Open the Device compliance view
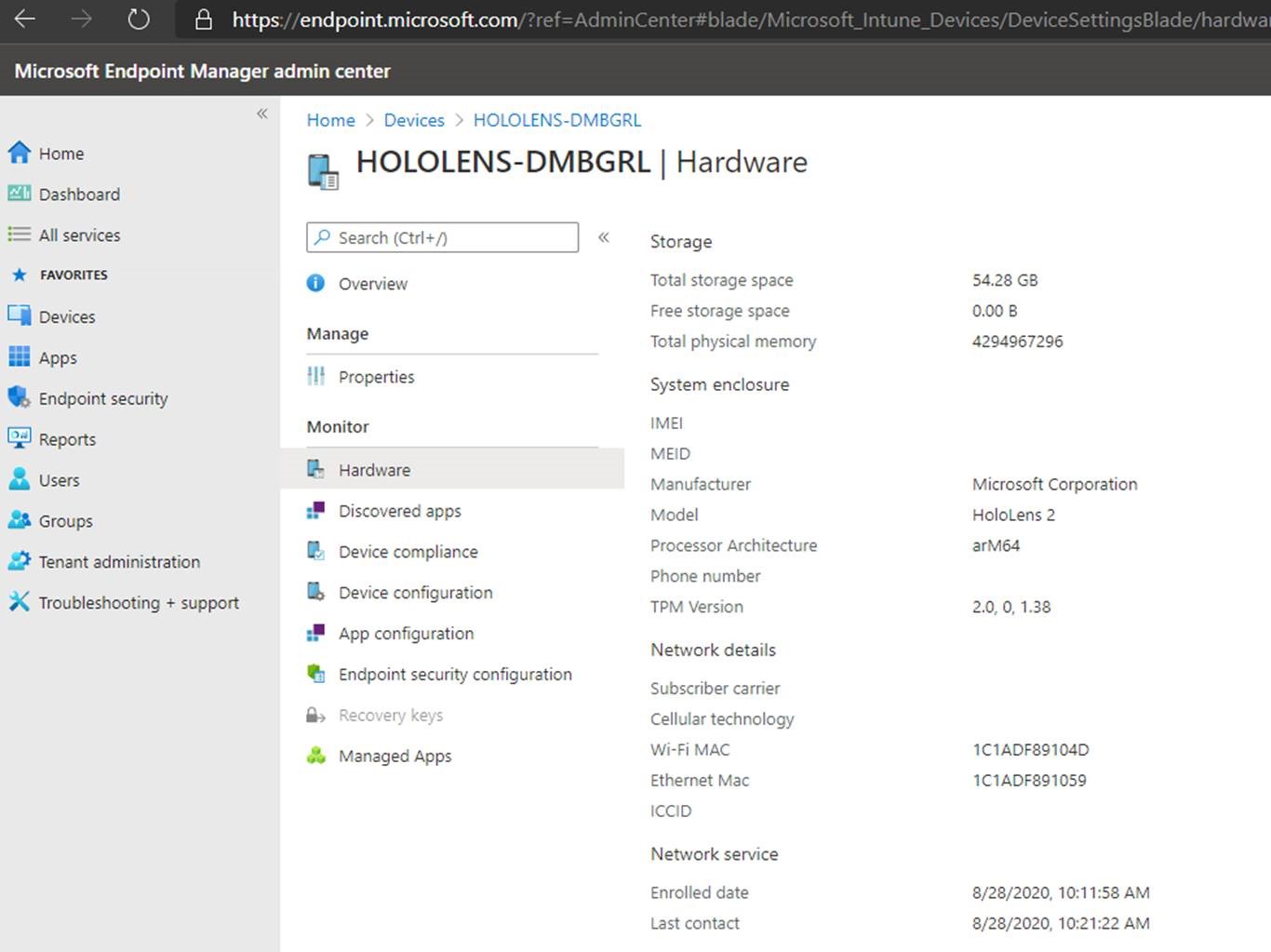Screen dimensions: 1271x952 [408, 551]
